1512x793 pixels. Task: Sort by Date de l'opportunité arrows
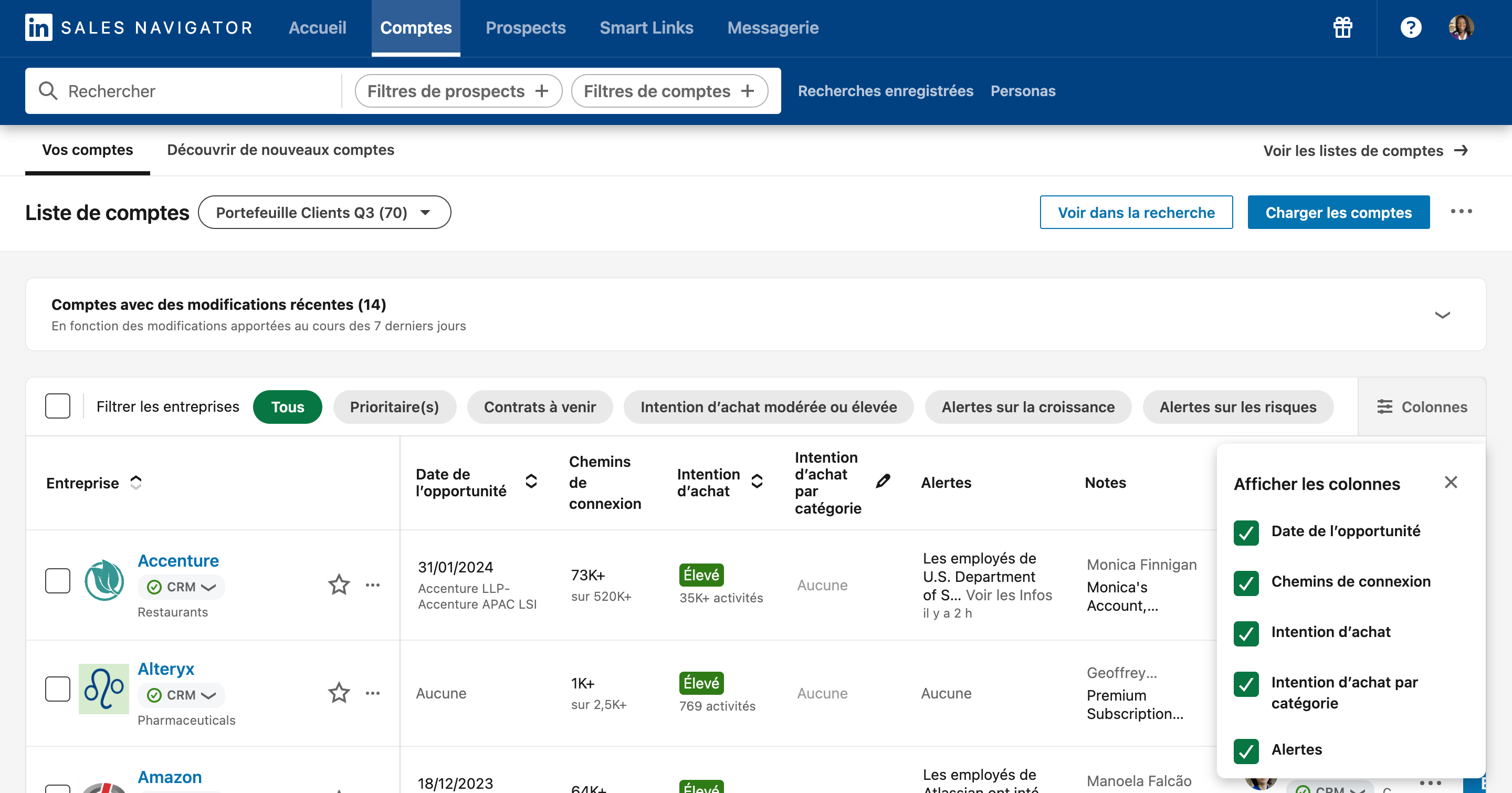[531, 482]
